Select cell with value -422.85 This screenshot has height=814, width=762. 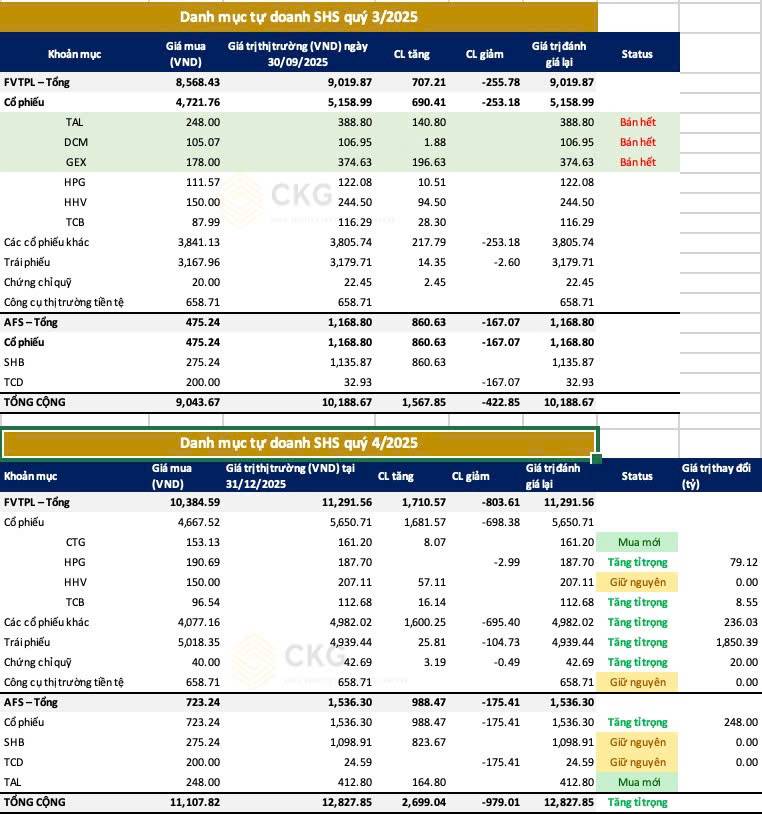[500, 402]
